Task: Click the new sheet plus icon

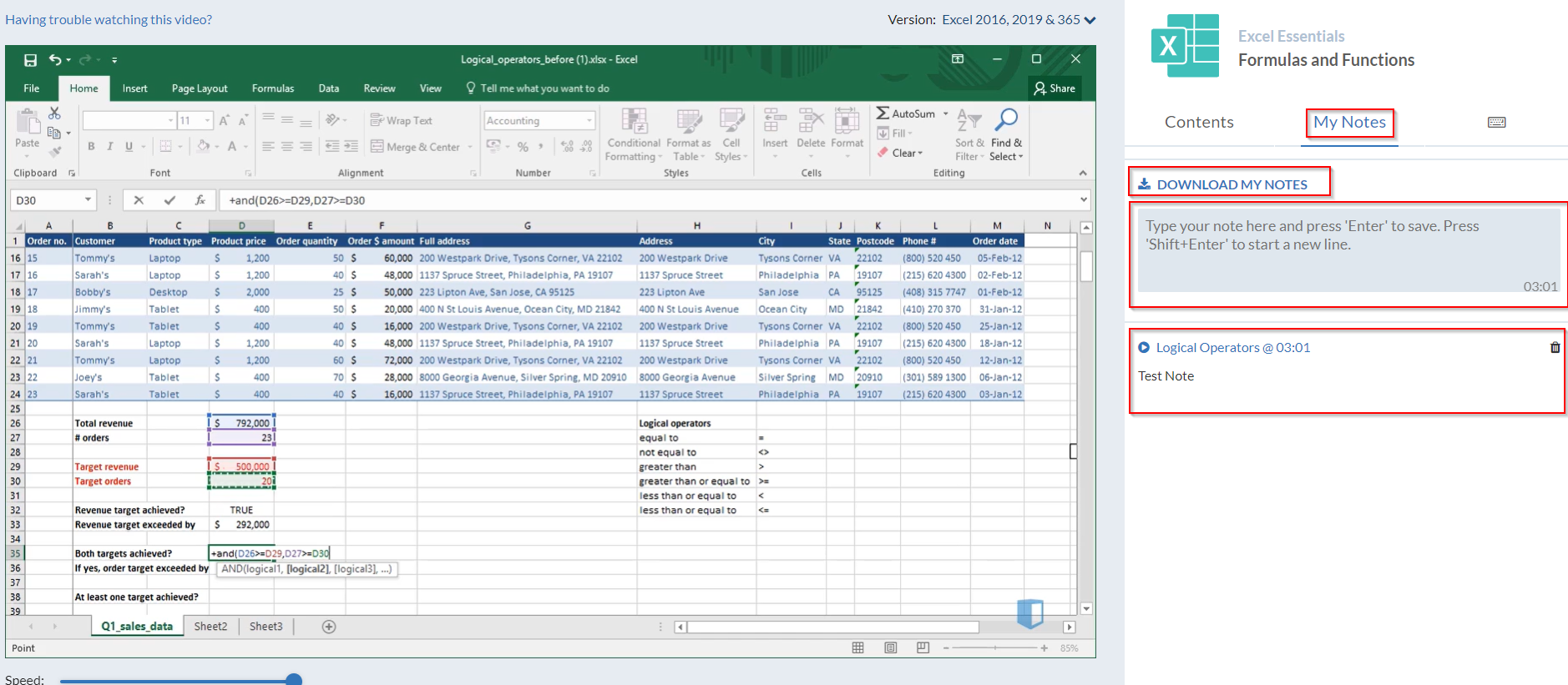Action: click(329, 627)
